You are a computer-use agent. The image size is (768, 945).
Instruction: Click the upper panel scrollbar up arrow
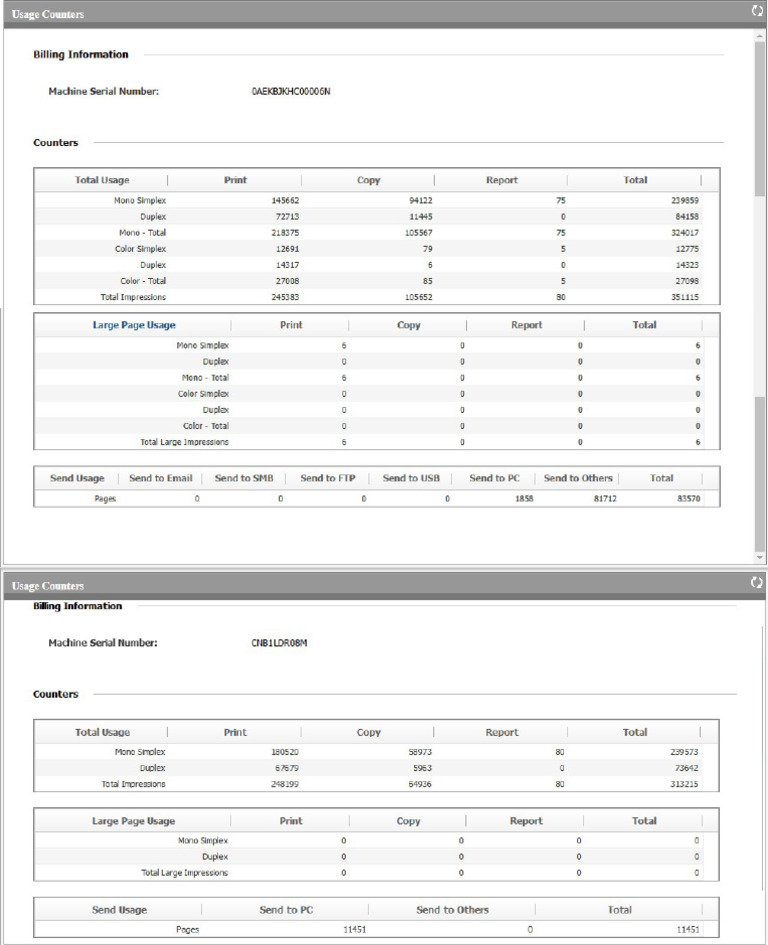760,36
